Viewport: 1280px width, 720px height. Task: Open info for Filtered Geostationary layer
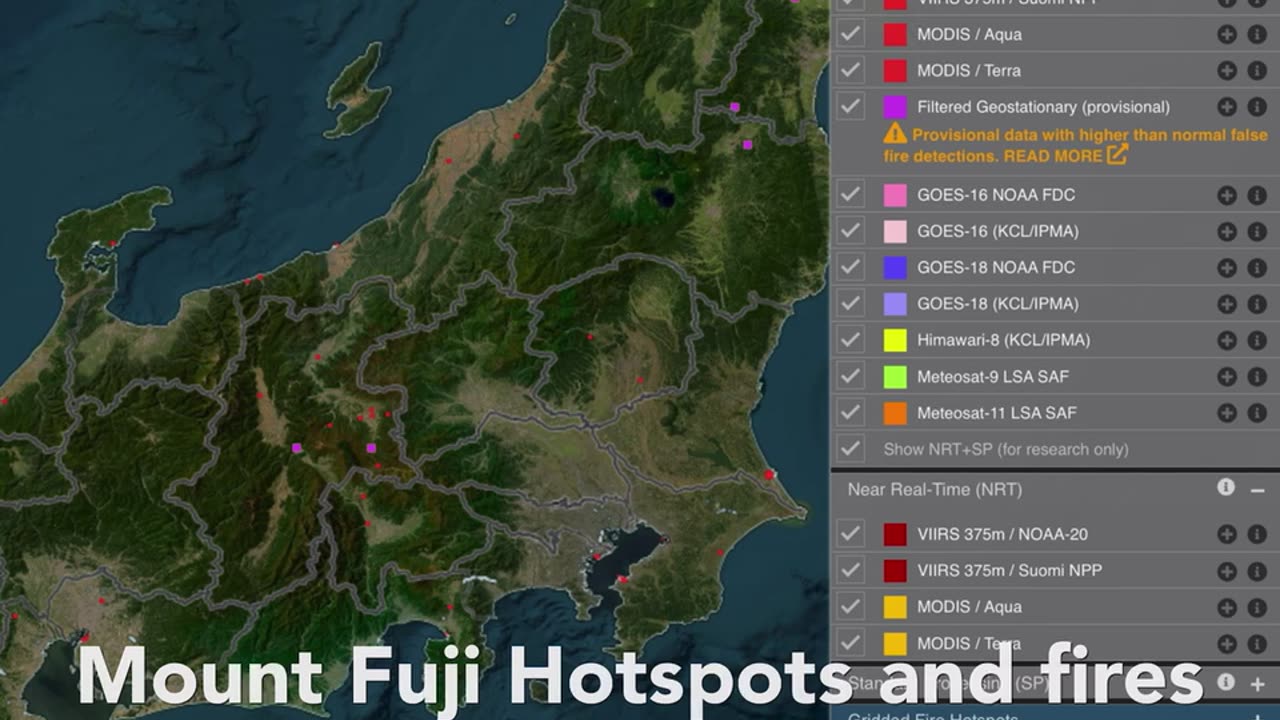1257,107
